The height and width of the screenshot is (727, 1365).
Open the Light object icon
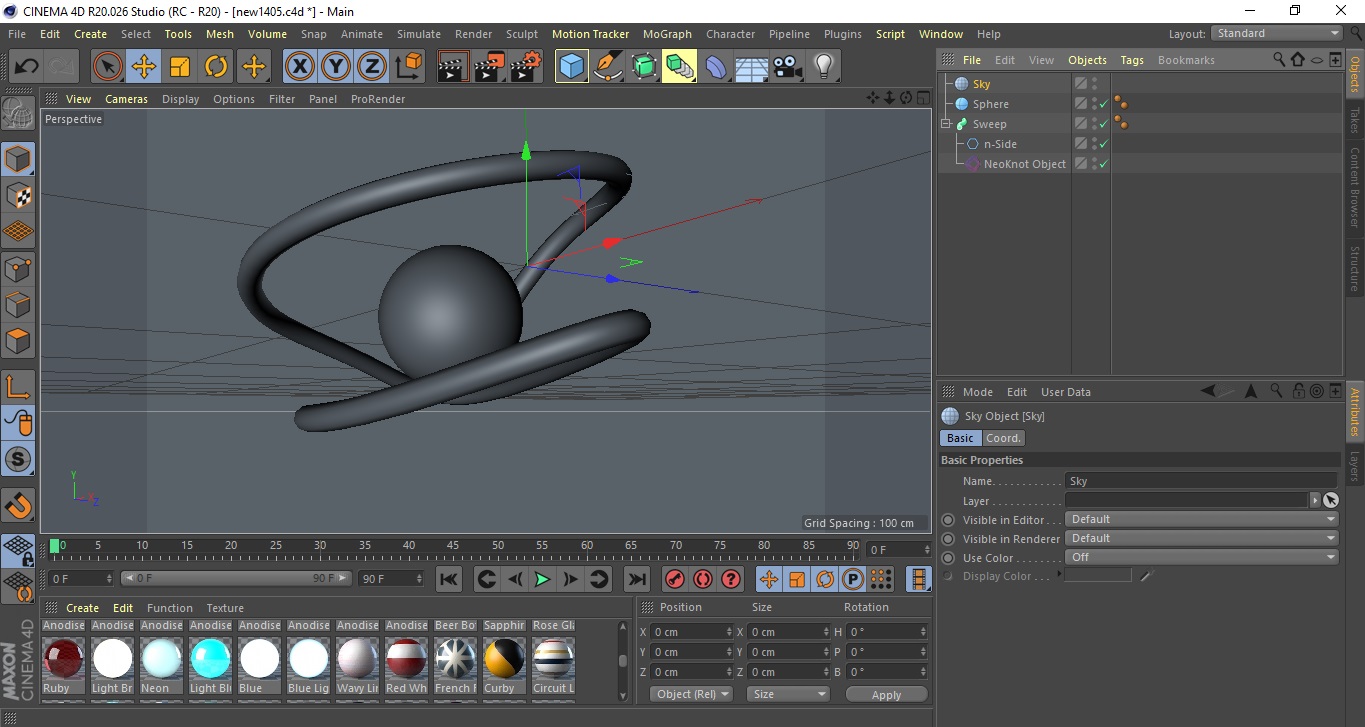pos(823,67)
